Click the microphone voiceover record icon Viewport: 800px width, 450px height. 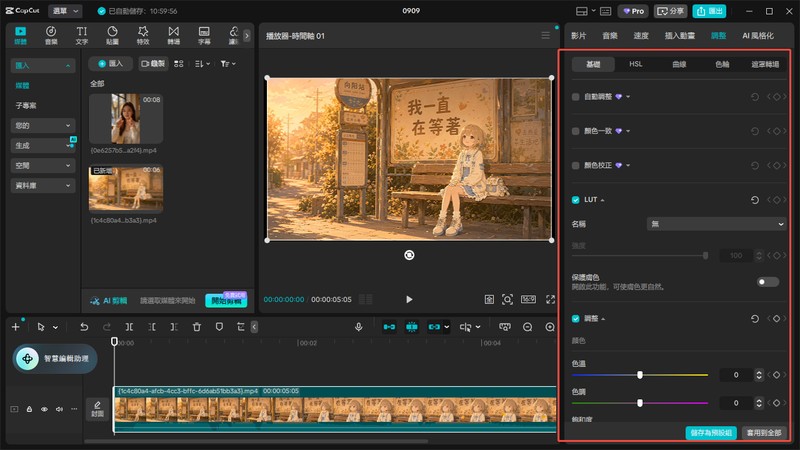pos(359,327)
